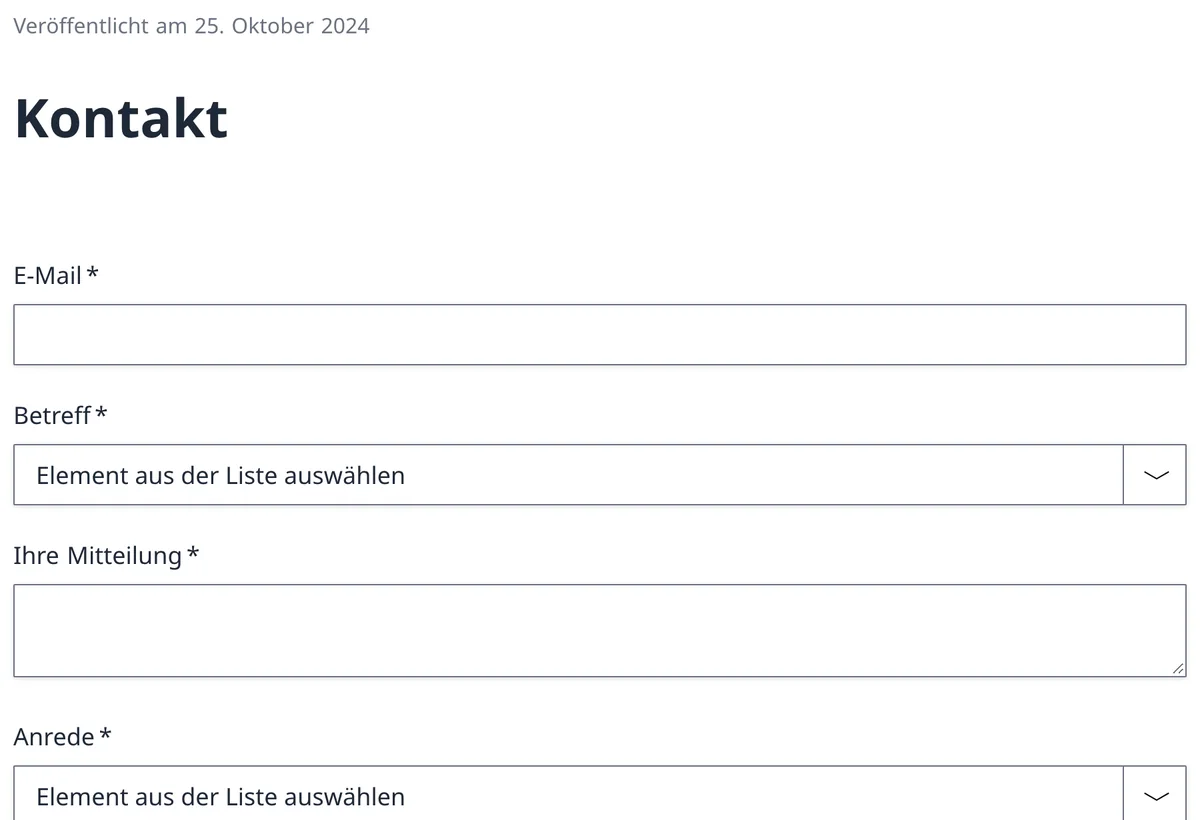The image size is (1200, 820).
Task: Click the Betreff field label
Action: coord(52,415)
